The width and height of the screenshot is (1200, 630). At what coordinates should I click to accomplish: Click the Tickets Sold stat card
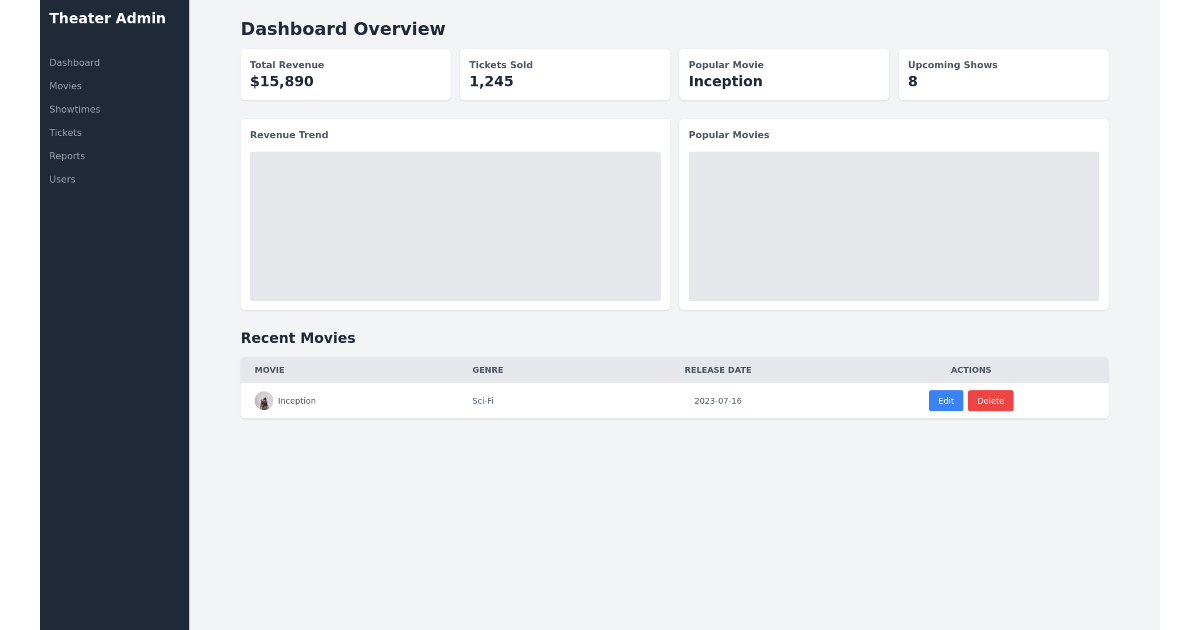[x=564, y=74]
